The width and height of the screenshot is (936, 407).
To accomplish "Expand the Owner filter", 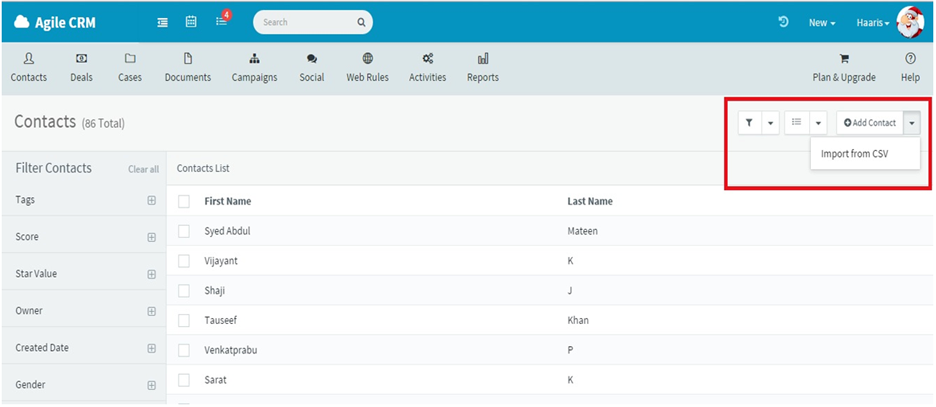I will click(152, 312).
